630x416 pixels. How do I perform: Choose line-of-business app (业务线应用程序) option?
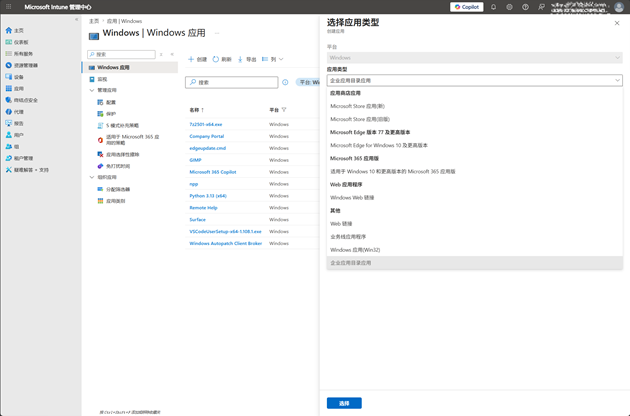[x=475, y=237]
